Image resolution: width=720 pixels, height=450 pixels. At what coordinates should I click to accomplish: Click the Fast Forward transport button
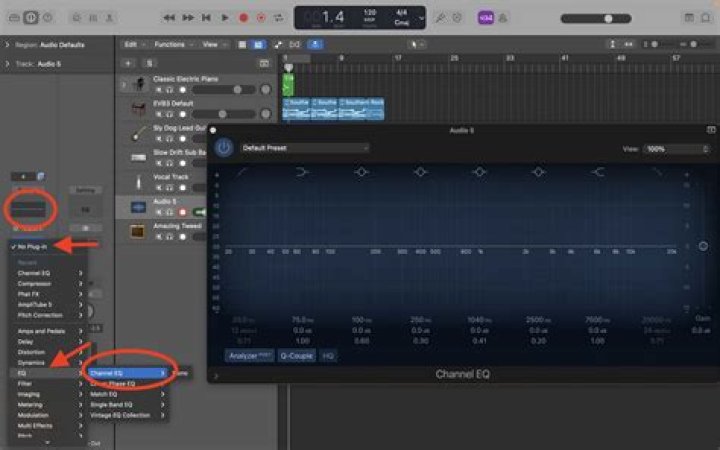tap(188, 18)
